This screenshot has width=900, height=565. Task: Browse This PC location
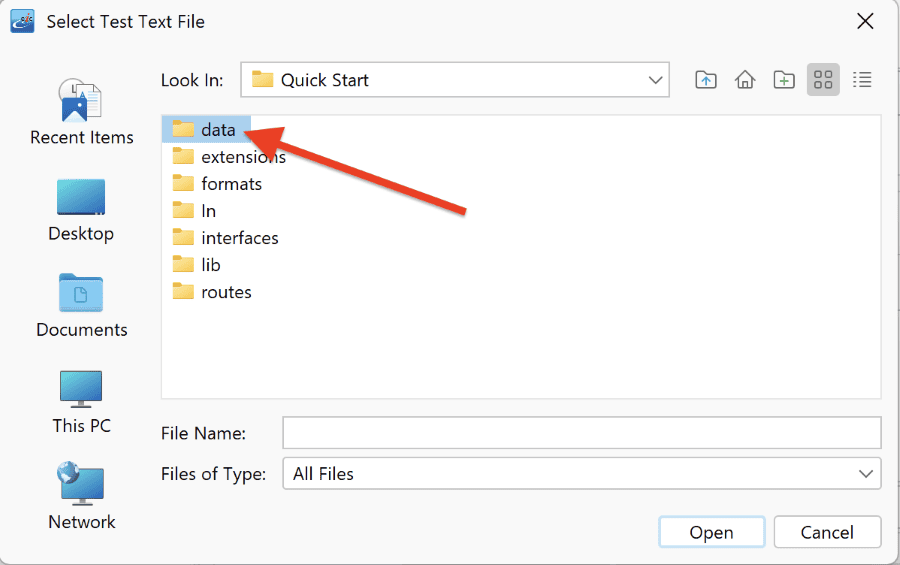coord(81,402)
